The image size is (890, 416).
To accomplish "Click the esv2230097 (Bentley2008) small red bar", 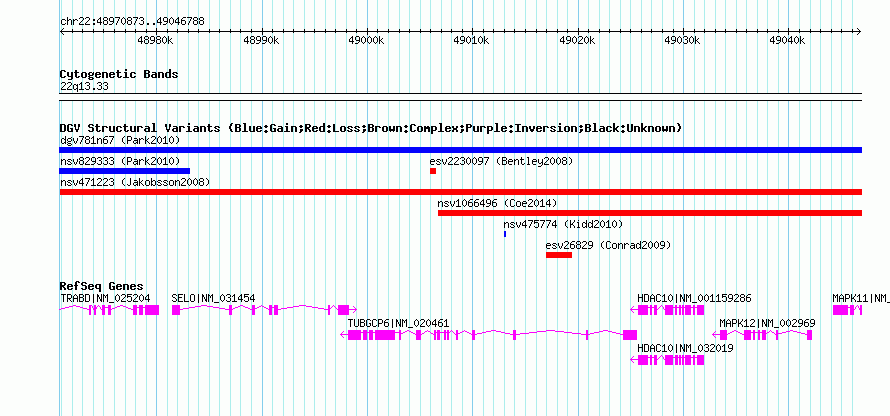I will tap(433, 171).
